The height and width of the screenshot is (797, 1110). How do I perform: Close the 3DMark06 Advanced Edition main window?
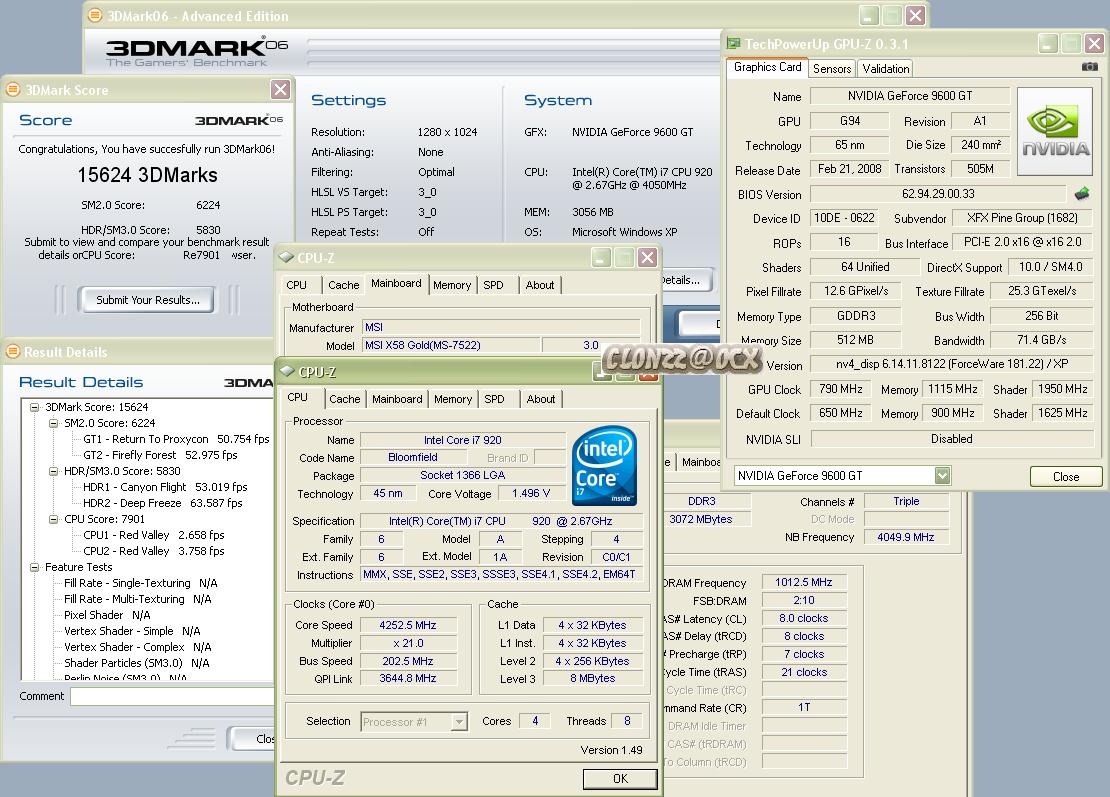click(915, 16)
